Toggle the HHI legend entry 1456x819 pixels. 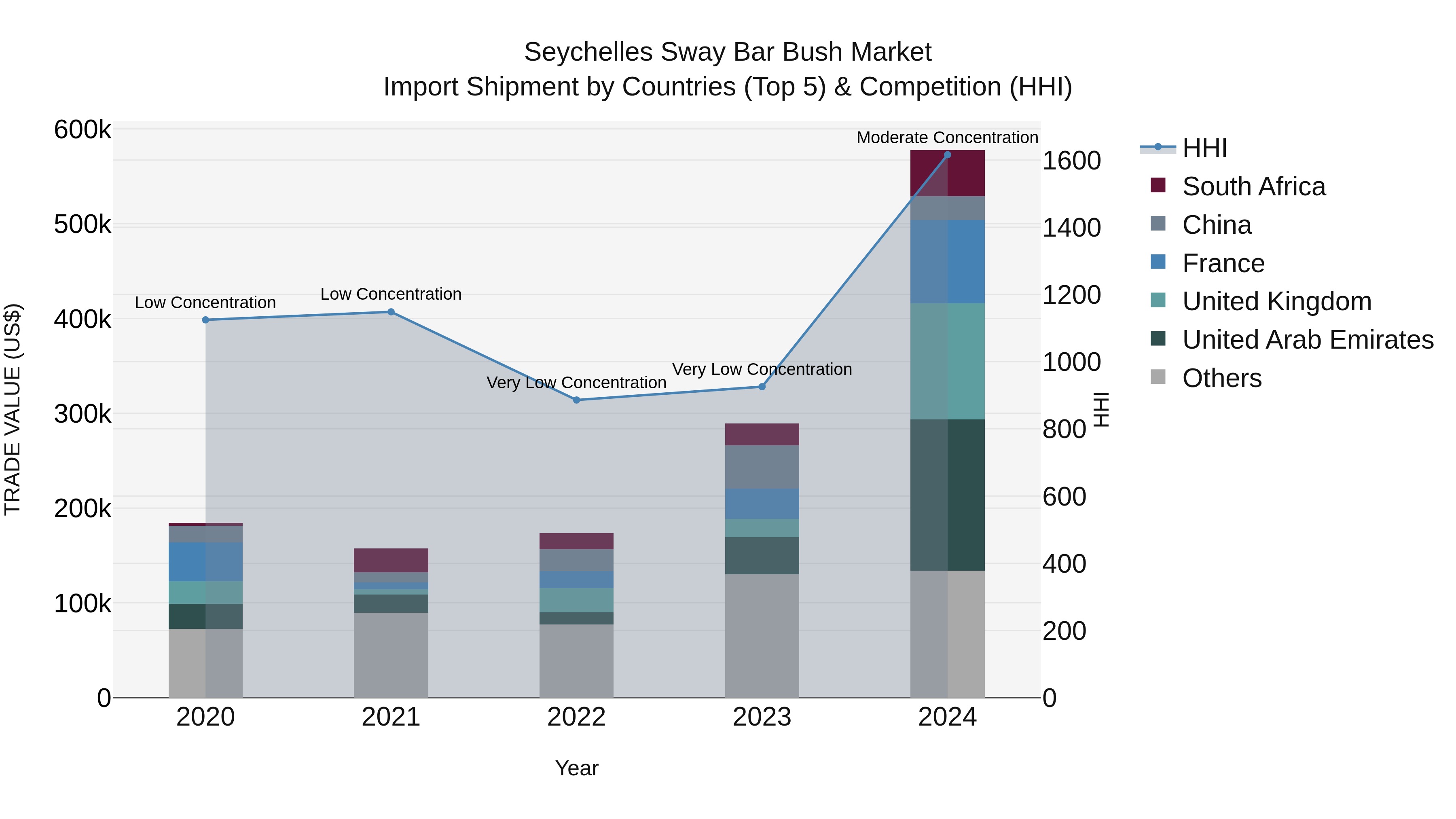[x=1183, y=148]
